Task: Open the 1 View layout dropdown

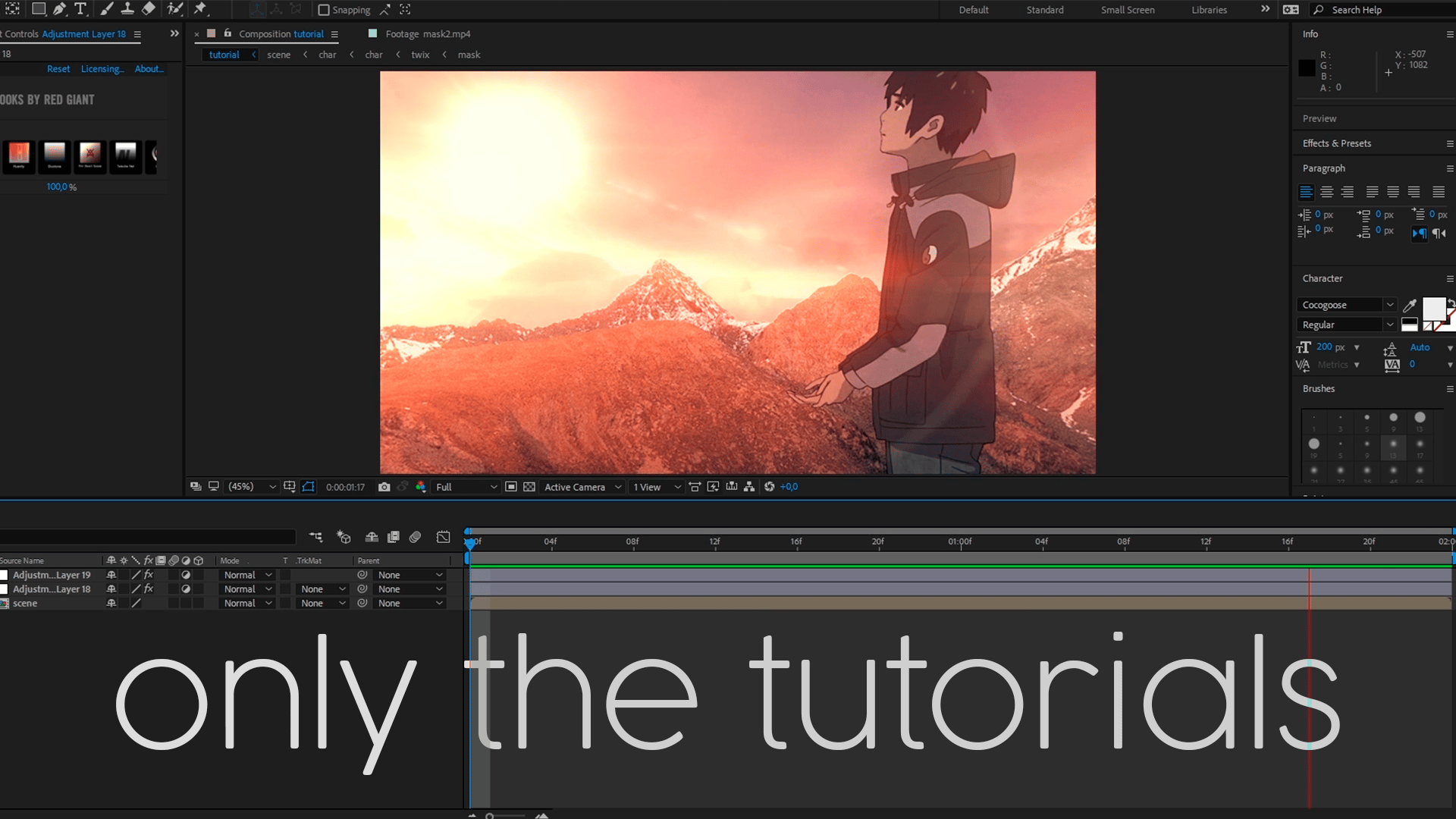Action: [x=657, y=487]
